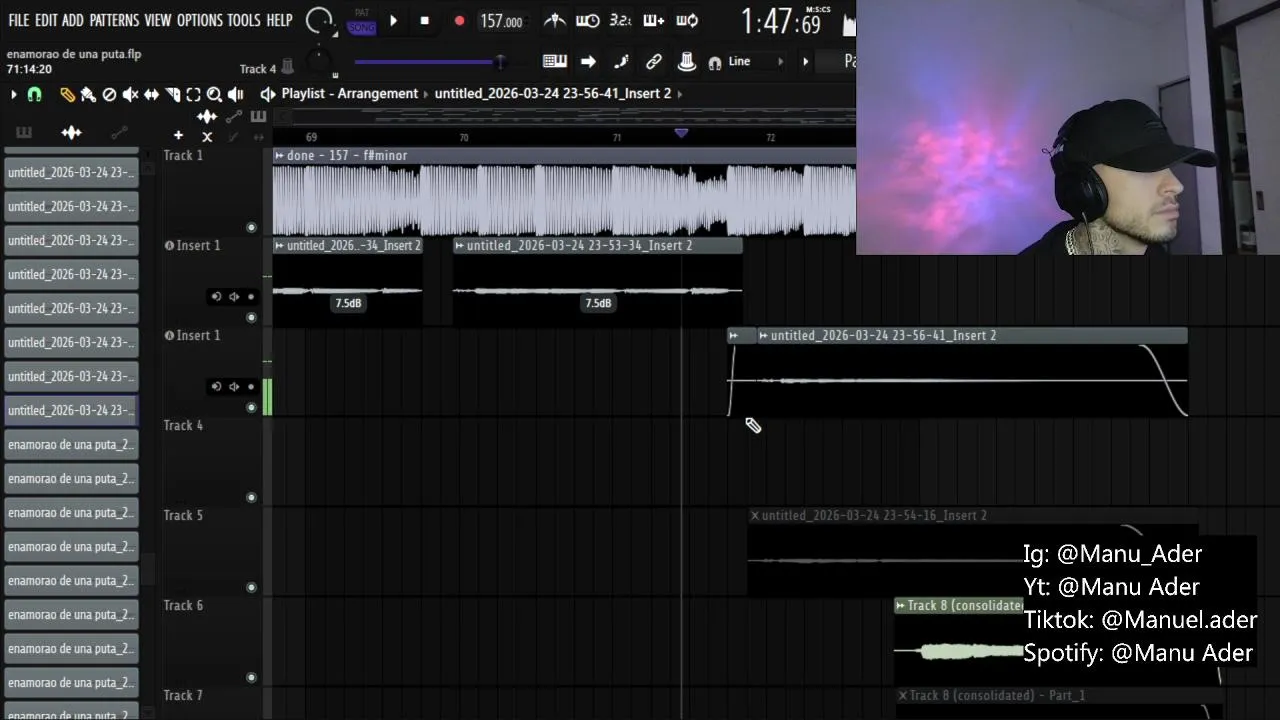The height and width of the screenshot is (720, 1280).
Task: Click the Track 4 indicator in hint bar
Action: pyautogui.click(x=258, y=69)
